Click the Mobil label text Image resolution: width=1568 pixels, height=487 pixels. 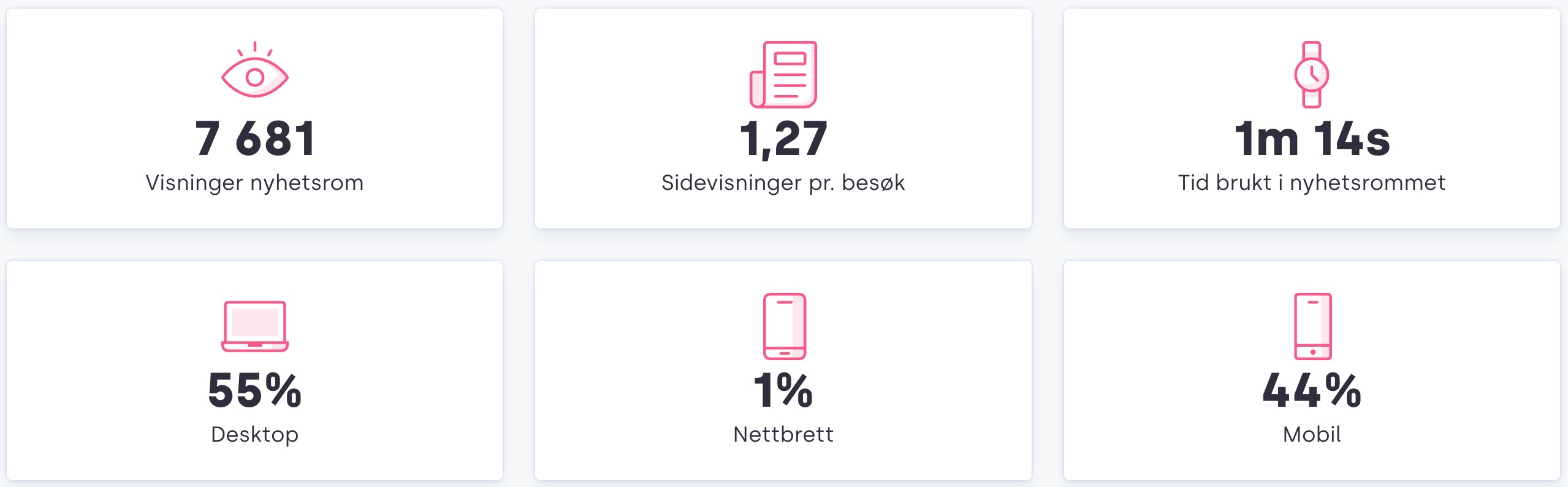coord(1312,434)
